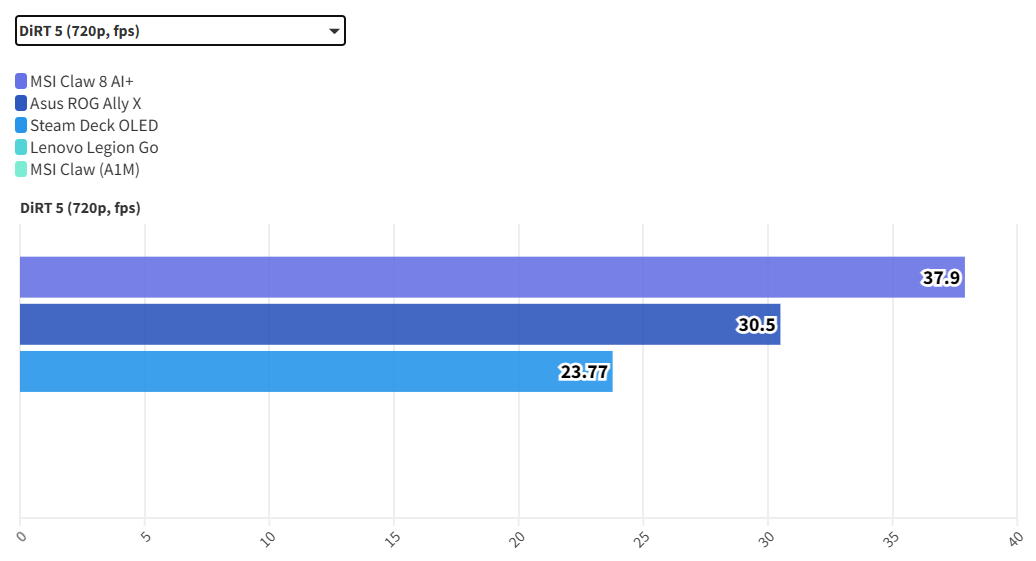Open the DiRT 5 benchmark dropdown
Image resolution: width=1036 pixels, height=561 pixels.
tap(180, 31)
